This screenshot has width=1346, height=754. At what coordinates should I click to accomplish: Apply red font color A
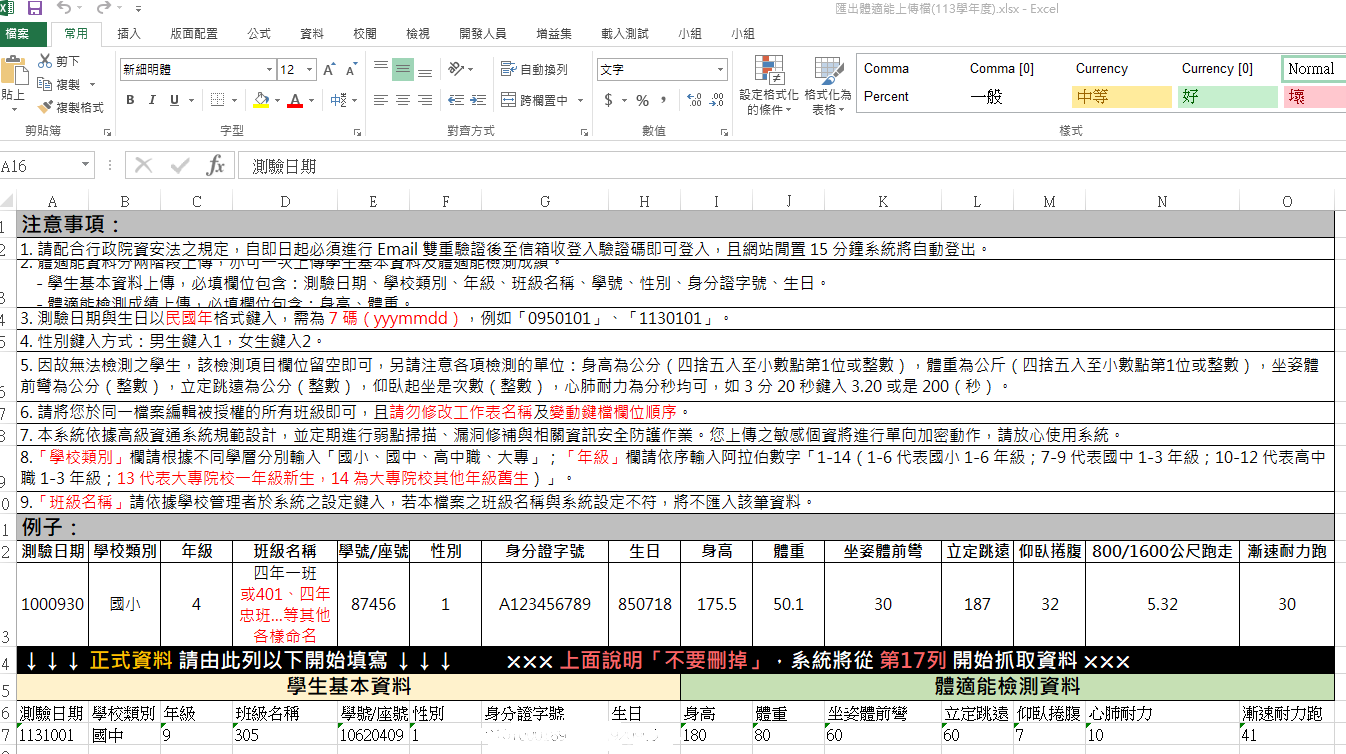tap(295, 100)
